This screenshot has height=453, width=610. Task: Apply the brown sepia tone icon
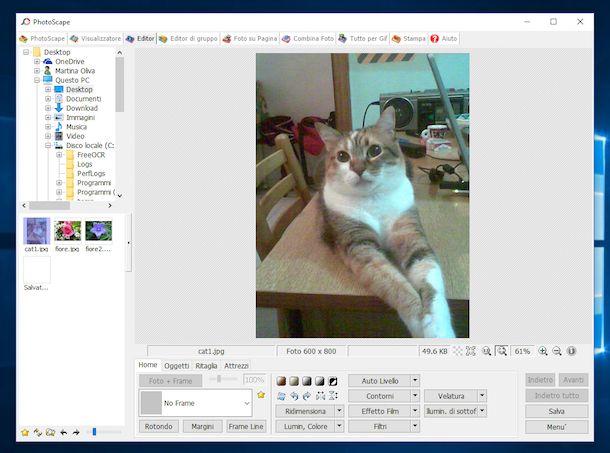point(281,381)
